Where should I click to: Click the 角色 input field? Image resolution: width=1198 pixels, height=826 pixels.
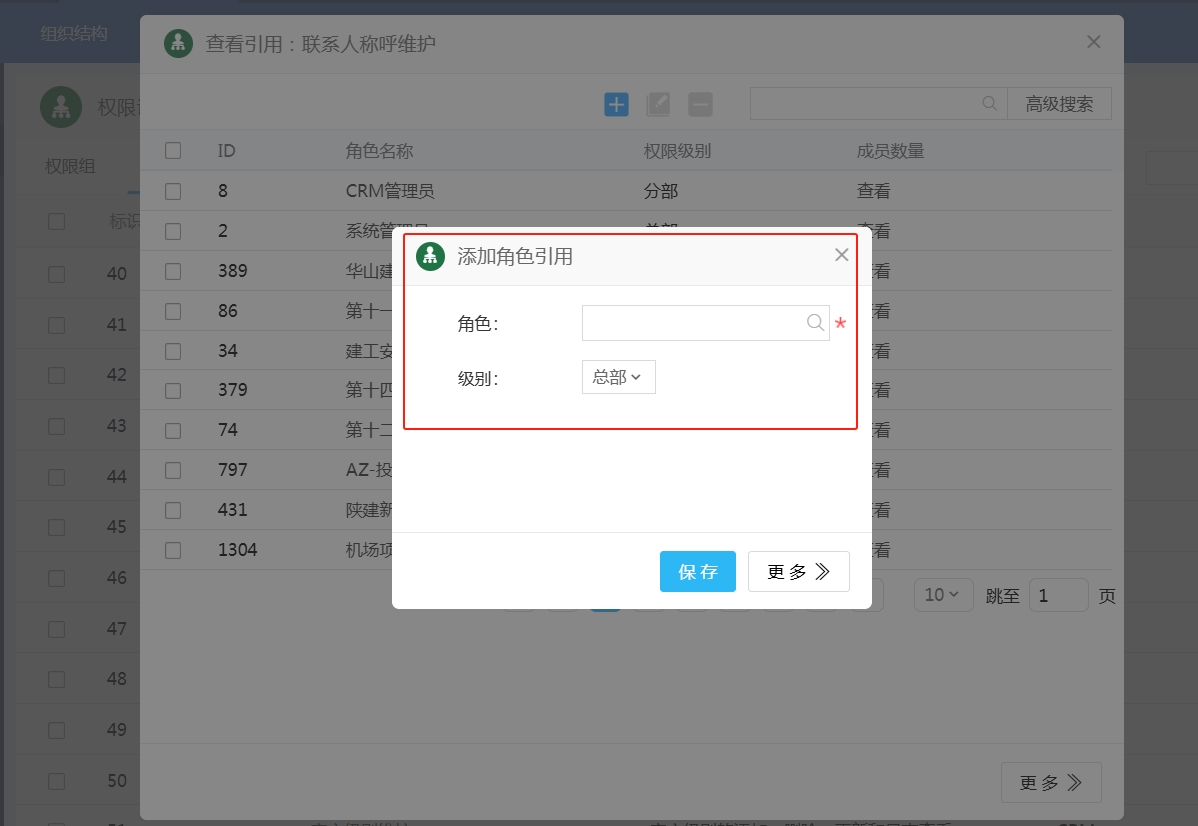(694, 323)
